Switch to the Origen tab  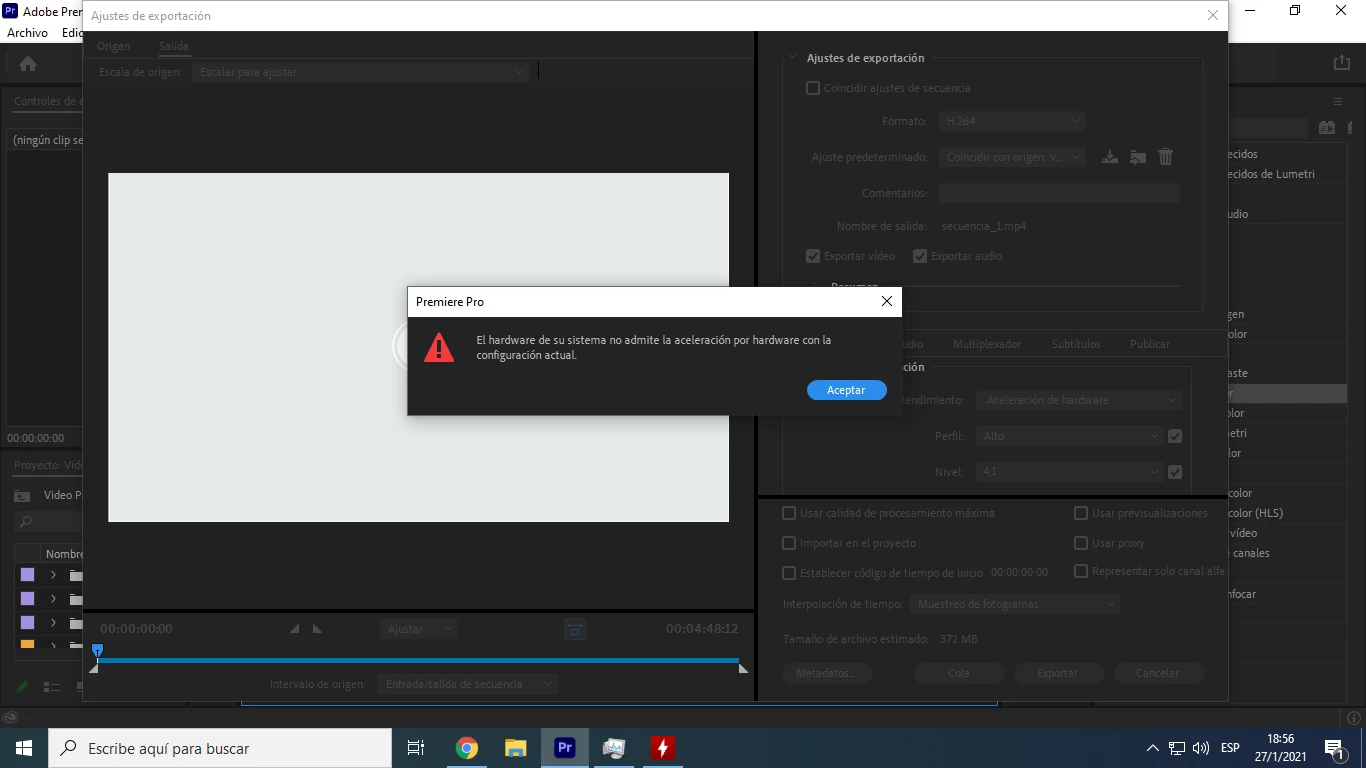(114, 46)
